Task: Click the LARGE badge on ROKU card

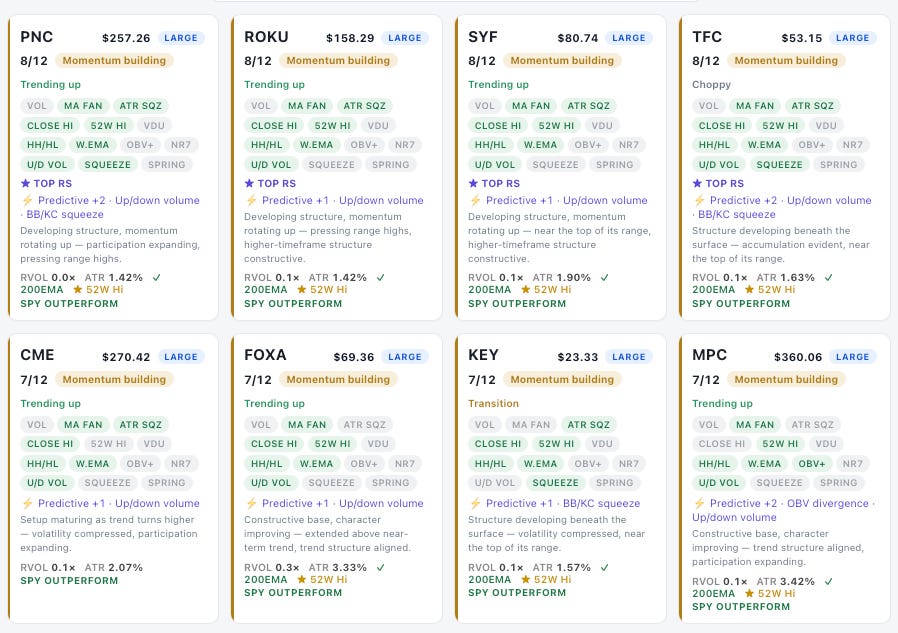Action: 404,38
